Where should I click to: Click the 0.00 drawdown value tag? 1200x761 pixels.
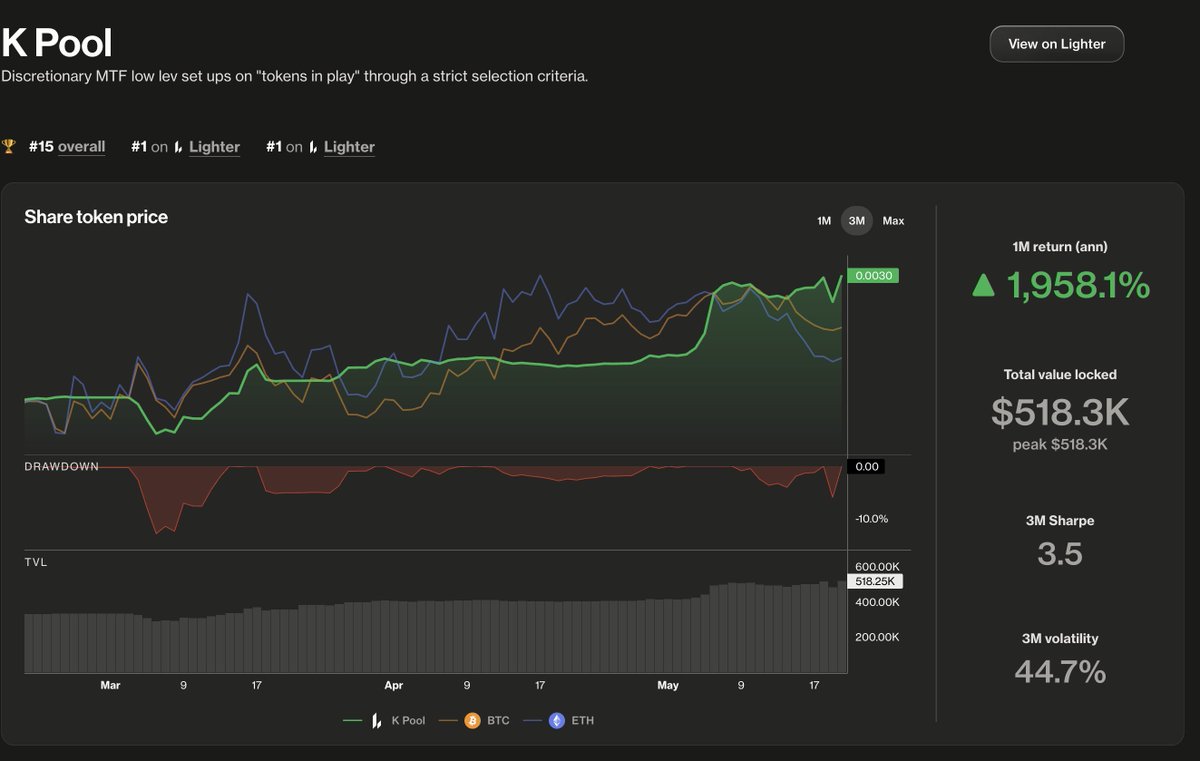pyautogui.click(x=867, y=466)
